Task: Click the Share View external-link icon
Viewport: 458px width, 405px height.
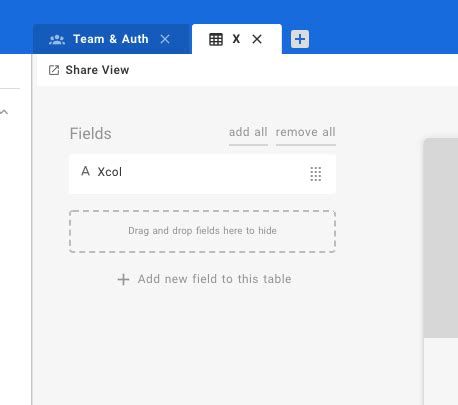Action: [54, 70]
